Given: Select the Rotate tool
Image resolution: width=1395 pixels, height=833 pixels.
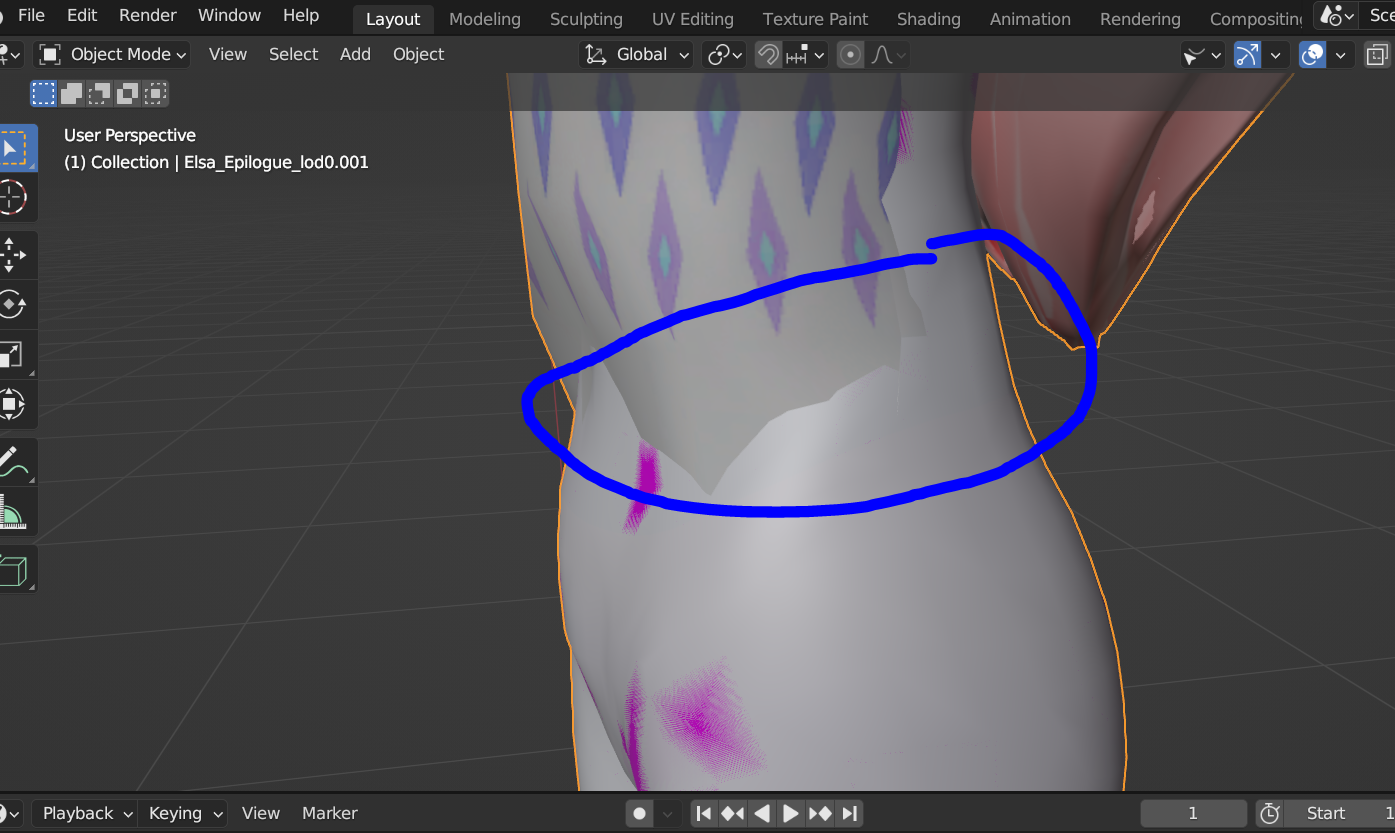Looking at the screenshot, I should [12, 304].
